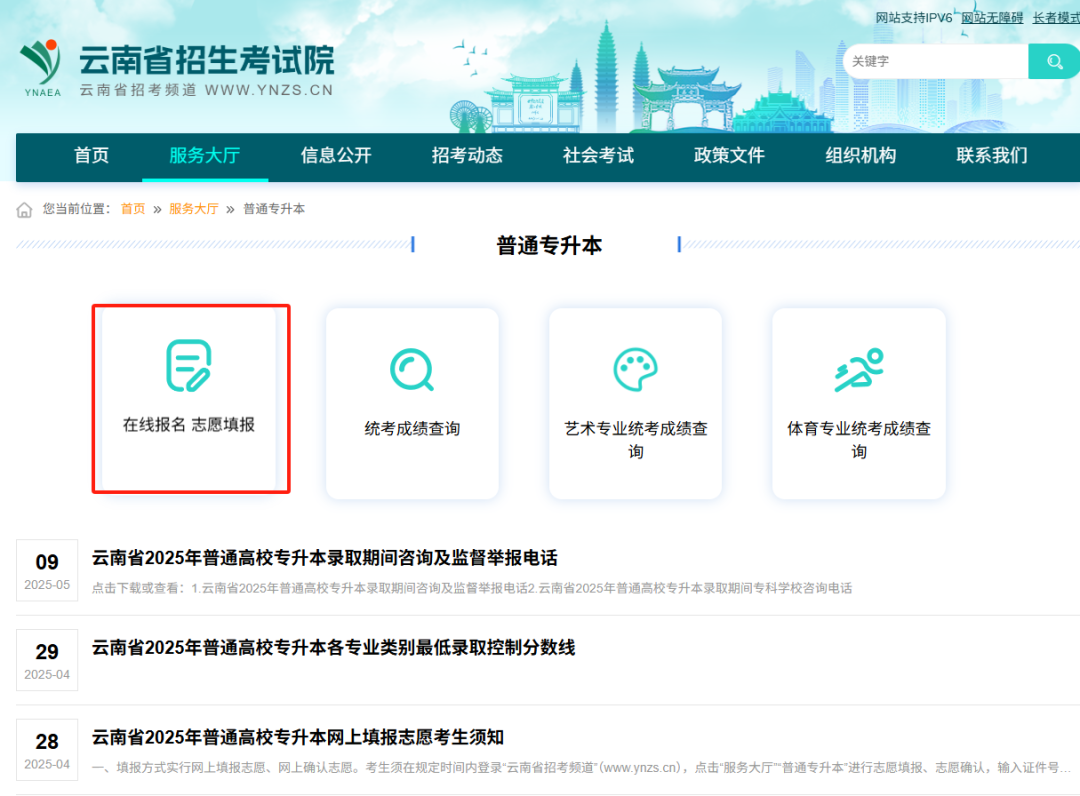Image resolution: width=1080 pixels, height=796 pixels.
Task: Open 体育专业统考成绩查询 via the runner icon
Action: pos(858,368)
